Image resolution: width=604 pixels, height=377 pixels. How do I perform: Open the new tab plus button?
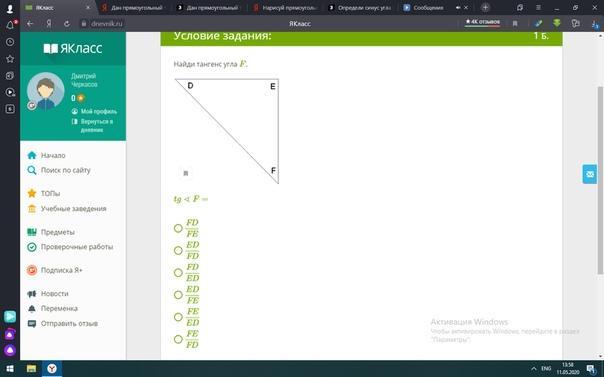(x=485, y=7)
